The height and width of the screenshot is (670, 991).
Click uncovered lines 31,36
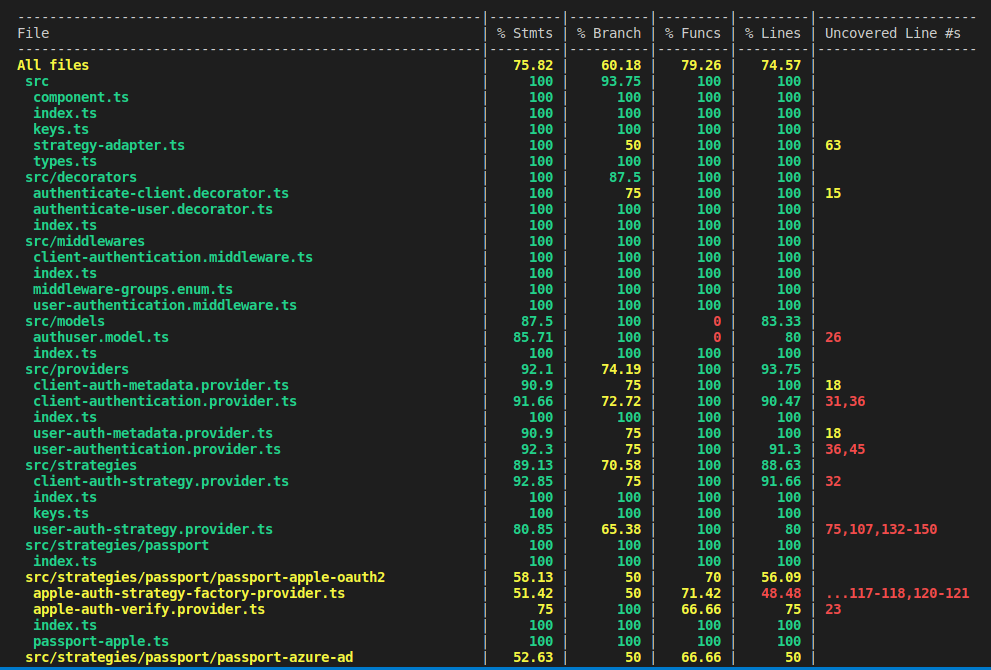(845, 401)
